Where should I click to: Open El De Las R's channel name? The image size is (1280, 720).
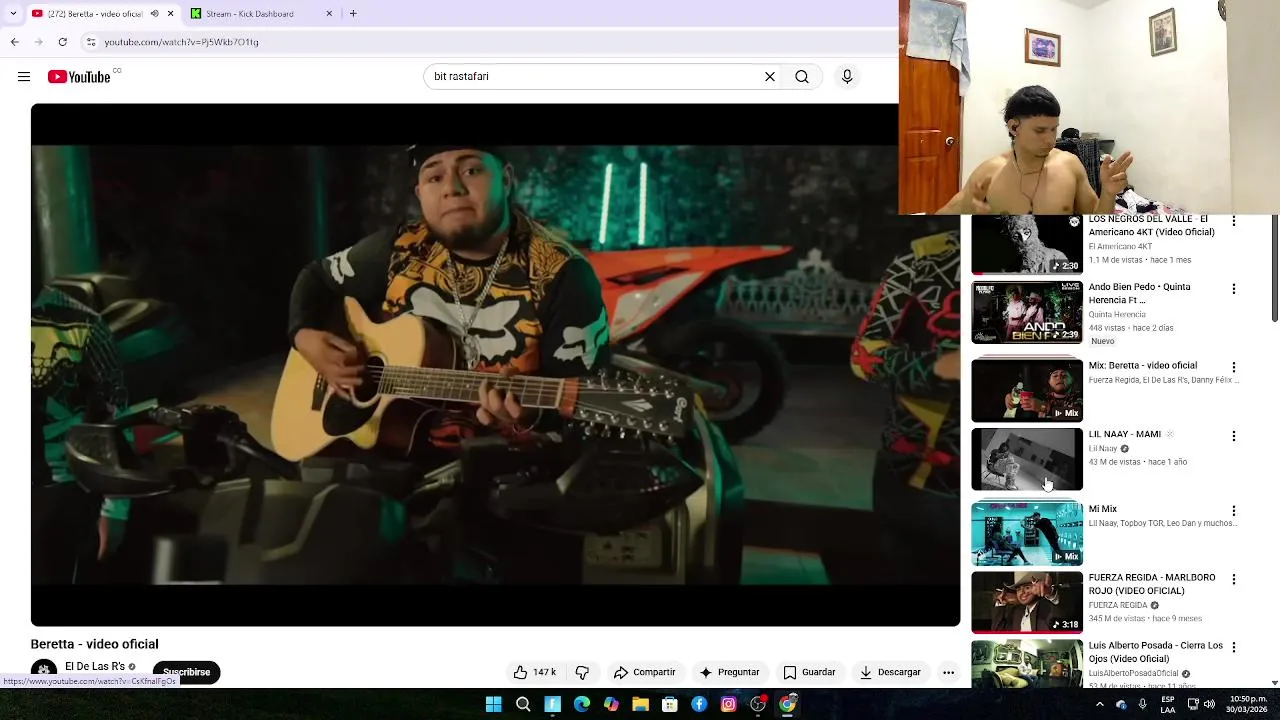point(95,667)
